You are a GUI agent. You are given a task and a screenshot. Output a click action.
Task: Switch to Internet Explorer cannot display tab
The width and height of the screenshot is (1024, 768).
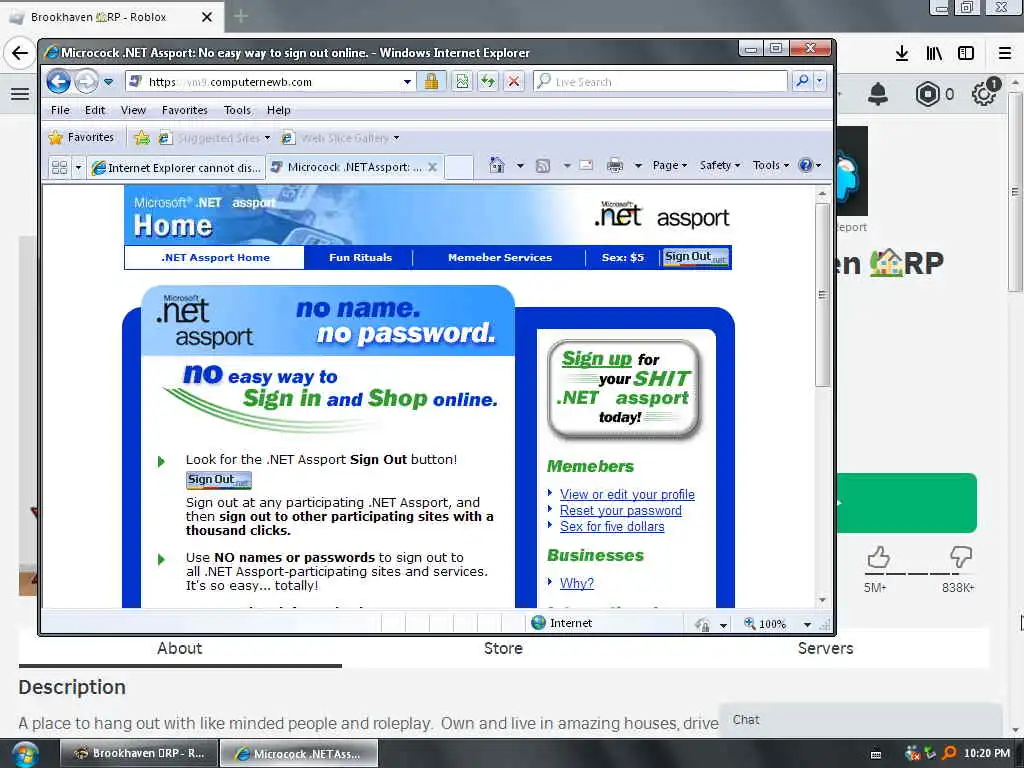(x=176, y=168)
